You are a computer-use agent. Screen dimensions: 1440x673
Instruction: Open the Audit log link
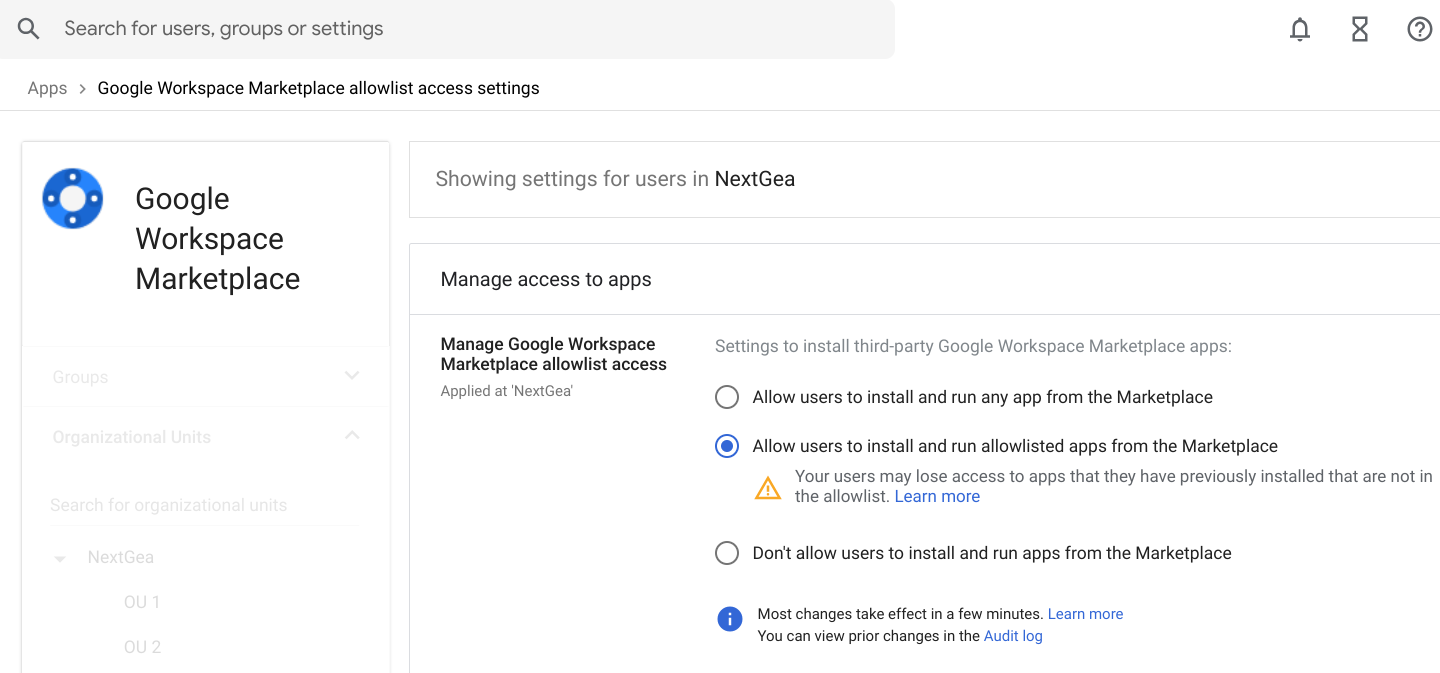(1013, 636)
